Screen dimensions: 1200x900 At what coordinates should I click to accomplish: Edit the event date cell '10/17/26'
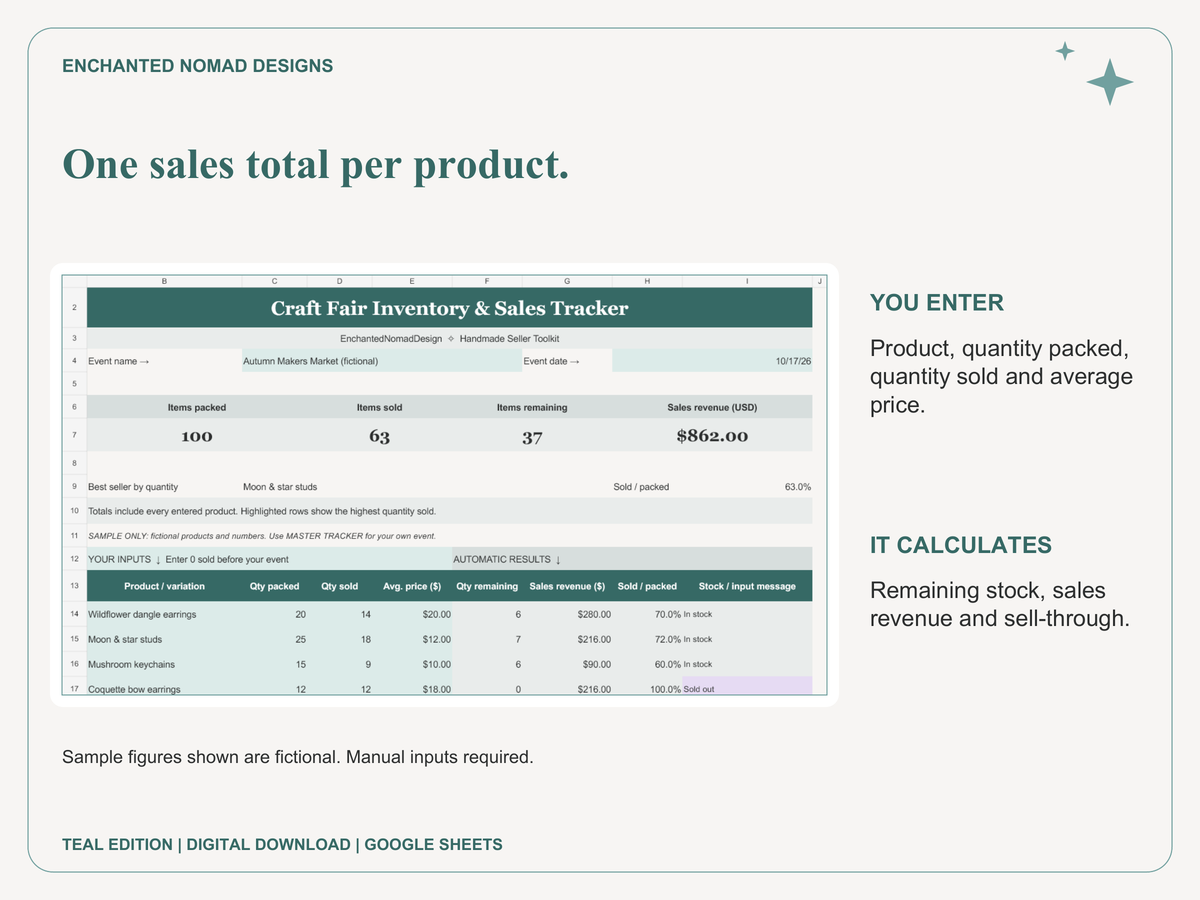point(712,361)
